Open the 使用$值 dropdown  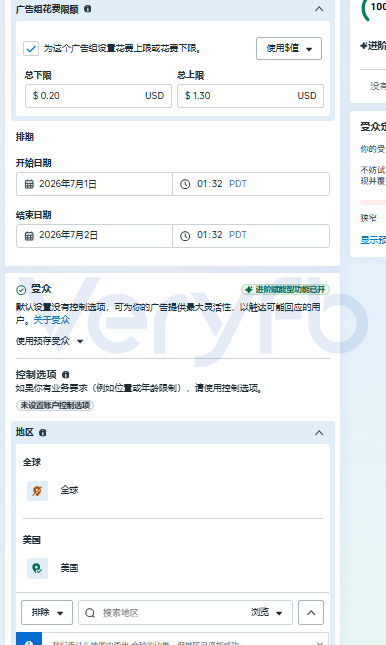tap(289, 49)
